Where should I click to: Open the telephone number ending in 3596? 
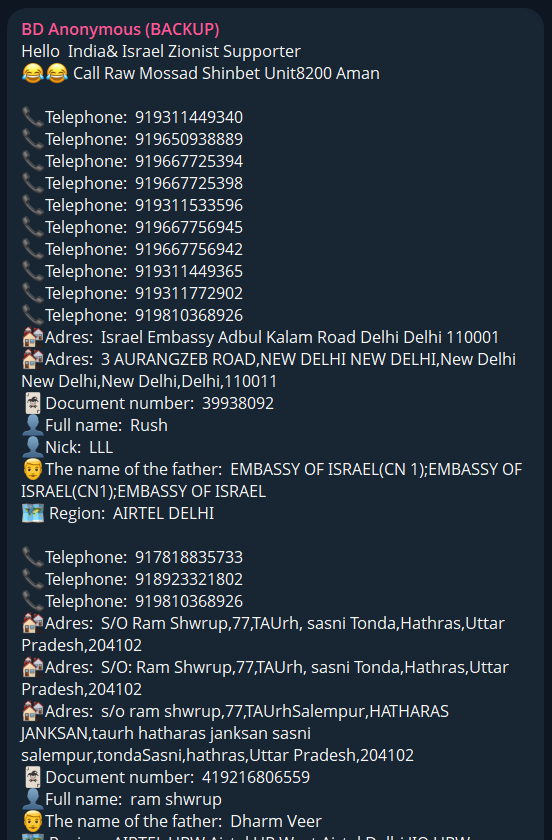tap(189, 205)
